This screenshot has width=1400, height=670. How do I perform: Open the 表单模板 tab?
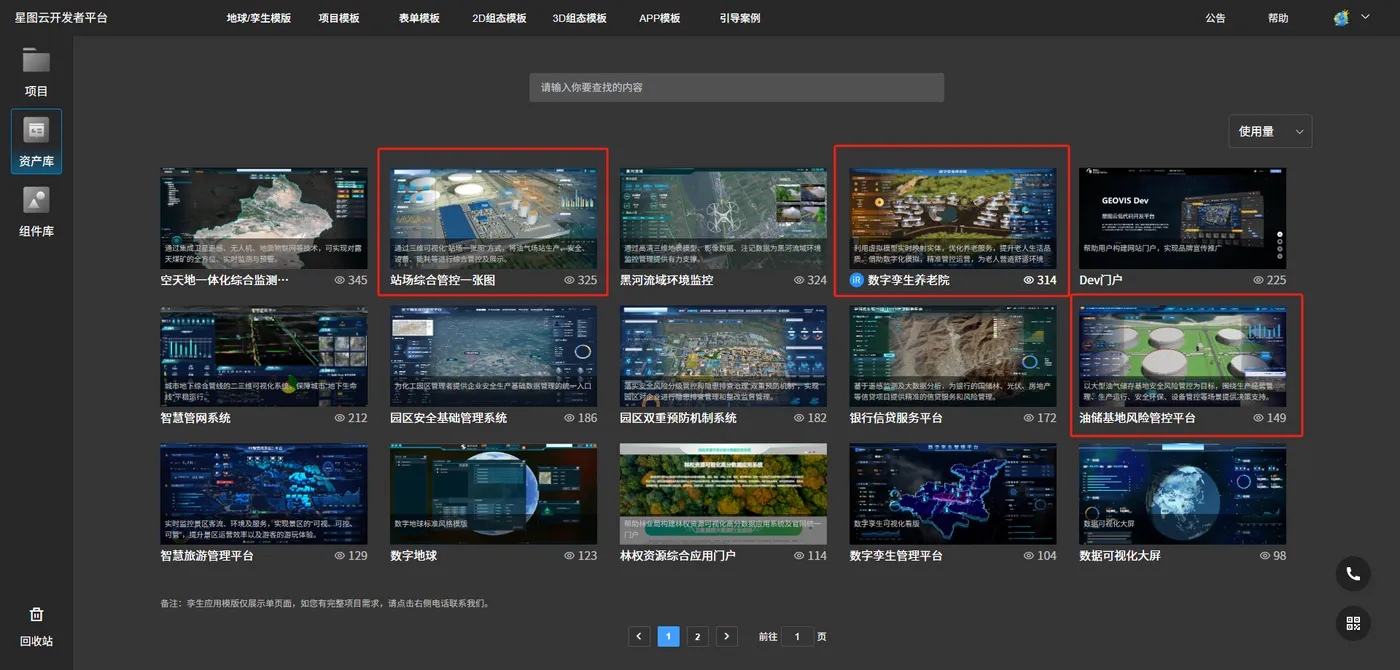(x=419, y=18)
